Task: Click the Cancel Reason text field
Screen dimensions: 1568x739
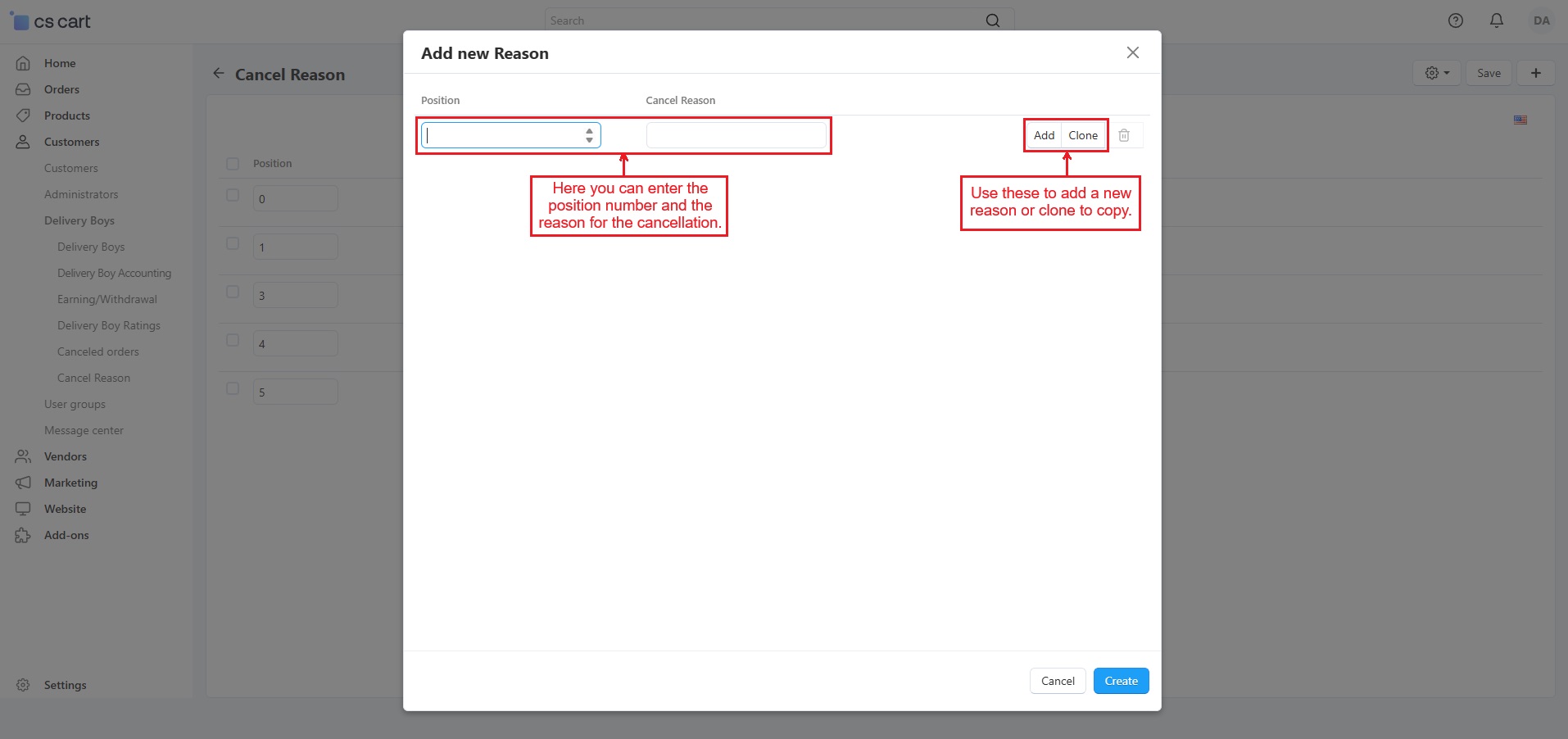Action: point(736,135)
